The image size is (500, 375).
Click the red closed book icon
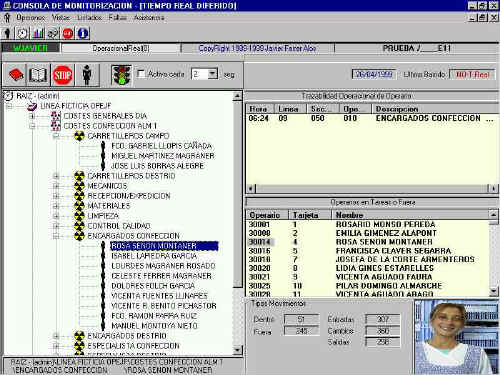pyautogui.click(x=15, y=75)
